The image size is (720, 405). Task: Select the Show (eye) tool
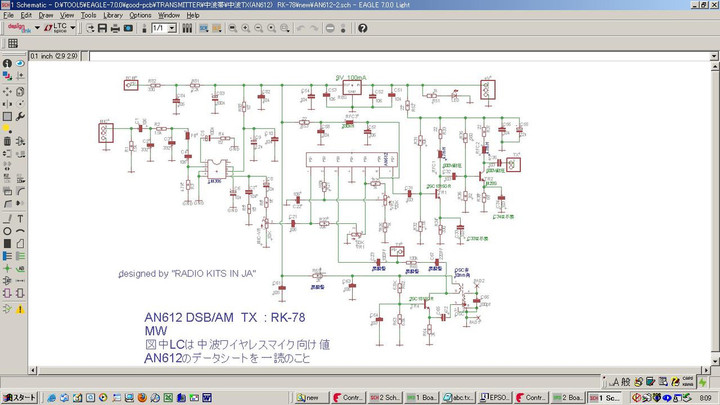(x=21, y=63)
